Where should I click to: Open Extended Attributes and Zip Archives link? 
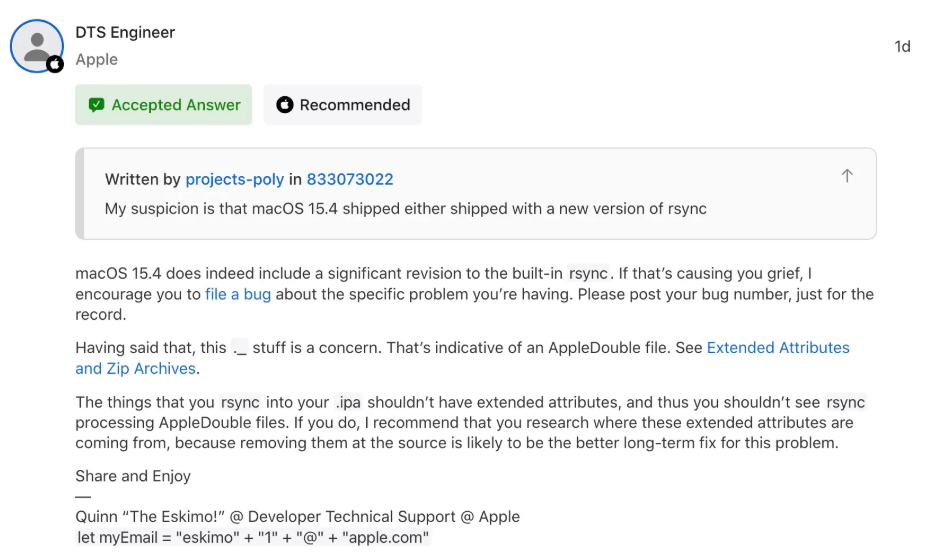pos(462,358)
